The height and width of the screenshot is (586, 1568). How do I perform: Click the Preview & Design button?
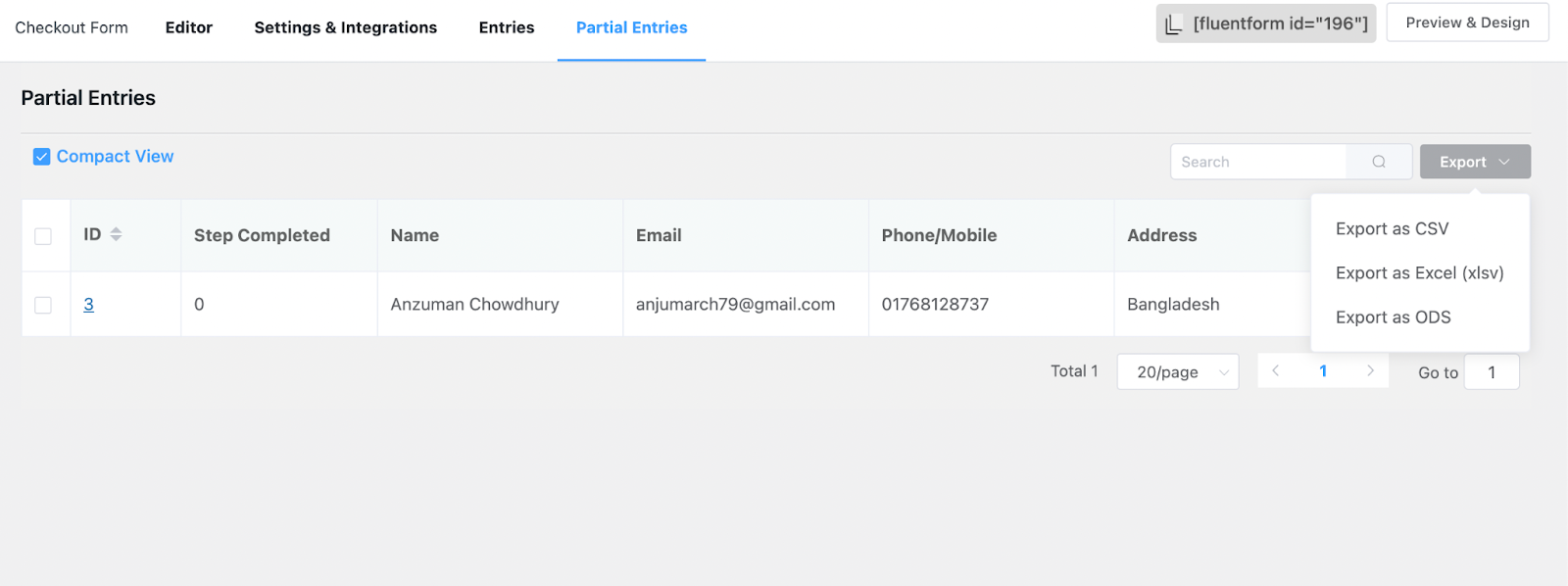[x=1467, y=23]
